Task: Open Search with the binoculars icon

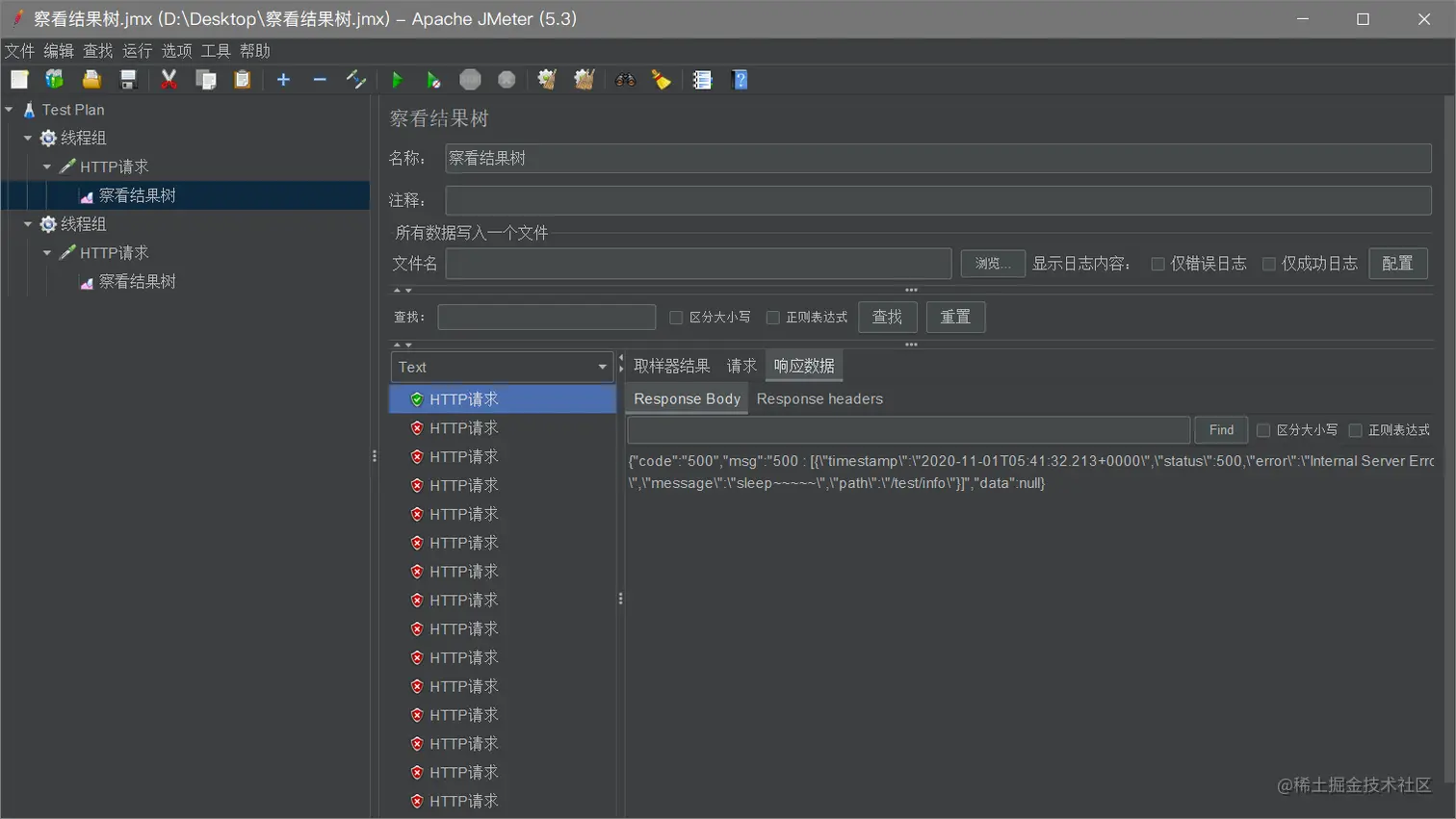Action: (625, 80)
